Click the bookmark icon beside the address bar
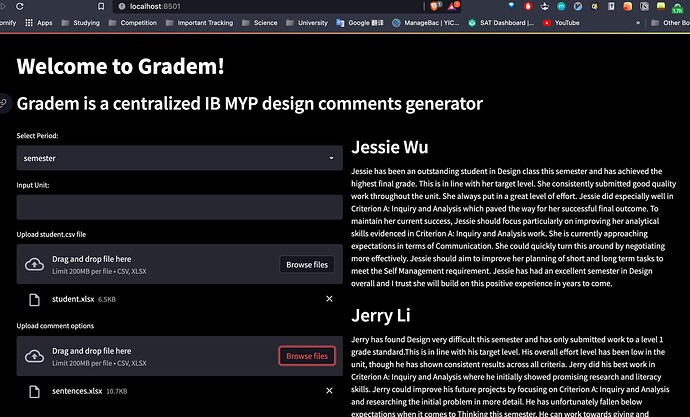The image size is (690, 417). [x=101, y=6]
